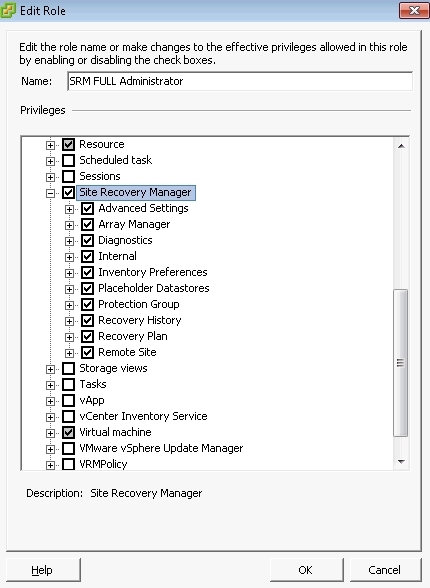430x588 pixels.
Task: Select the Site Recovery Manager tree label
Action: (136, 192)
